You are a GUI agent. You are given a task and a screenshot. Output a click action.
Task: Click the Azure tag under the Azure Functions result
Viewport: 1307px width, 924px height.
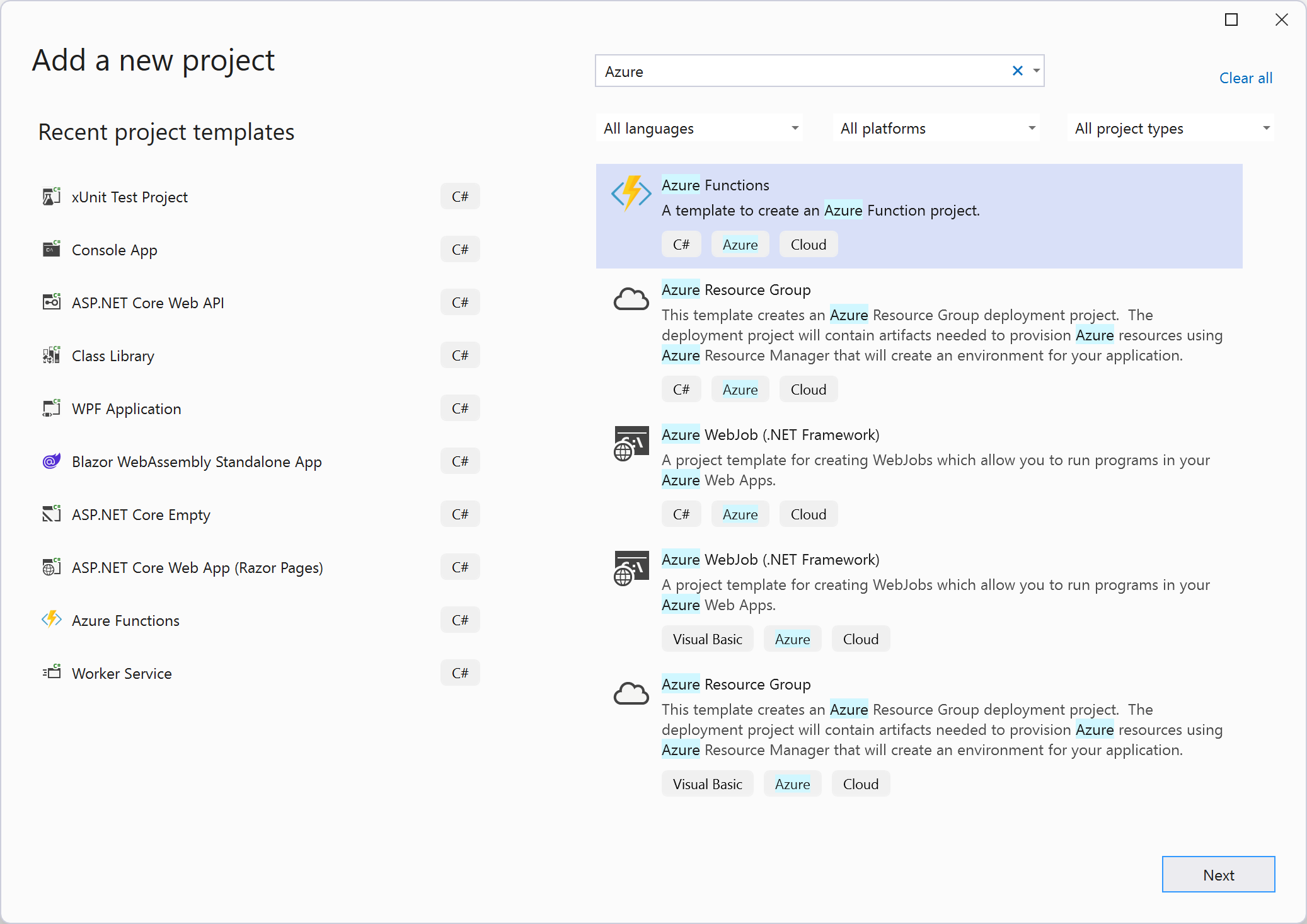740,245
